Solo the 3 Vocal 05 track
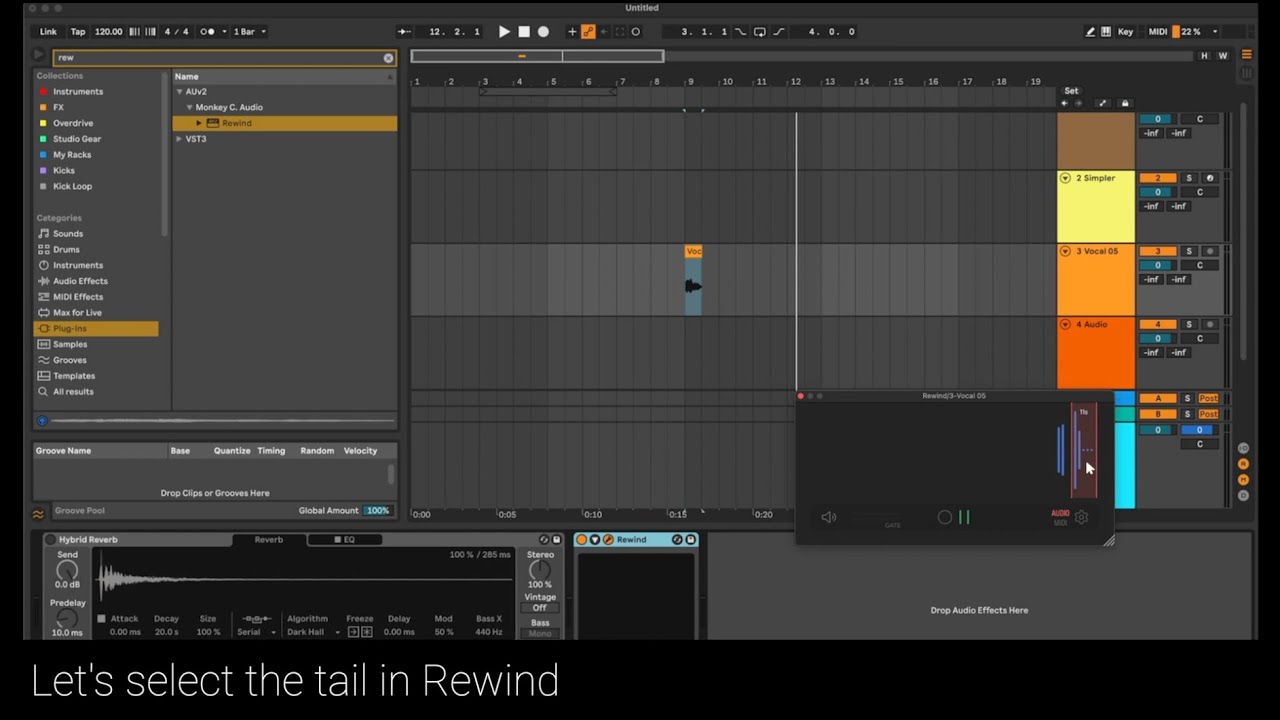The height and width of the screenshot is (720, 1280). click(1189, 251)
